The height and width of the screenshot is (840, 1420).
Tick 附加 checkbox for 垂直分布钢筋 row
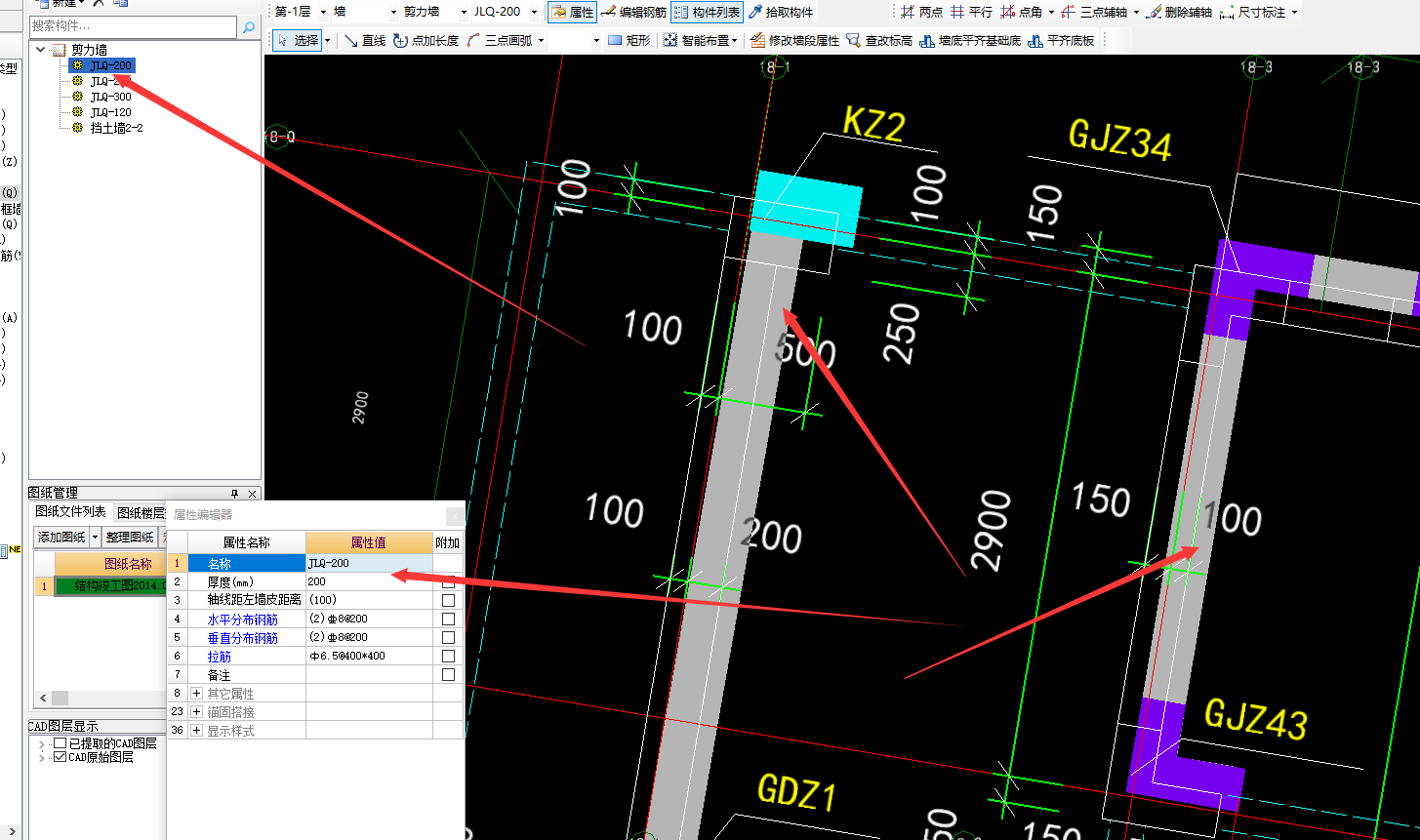pyautogui.click(x=448, y=638)
